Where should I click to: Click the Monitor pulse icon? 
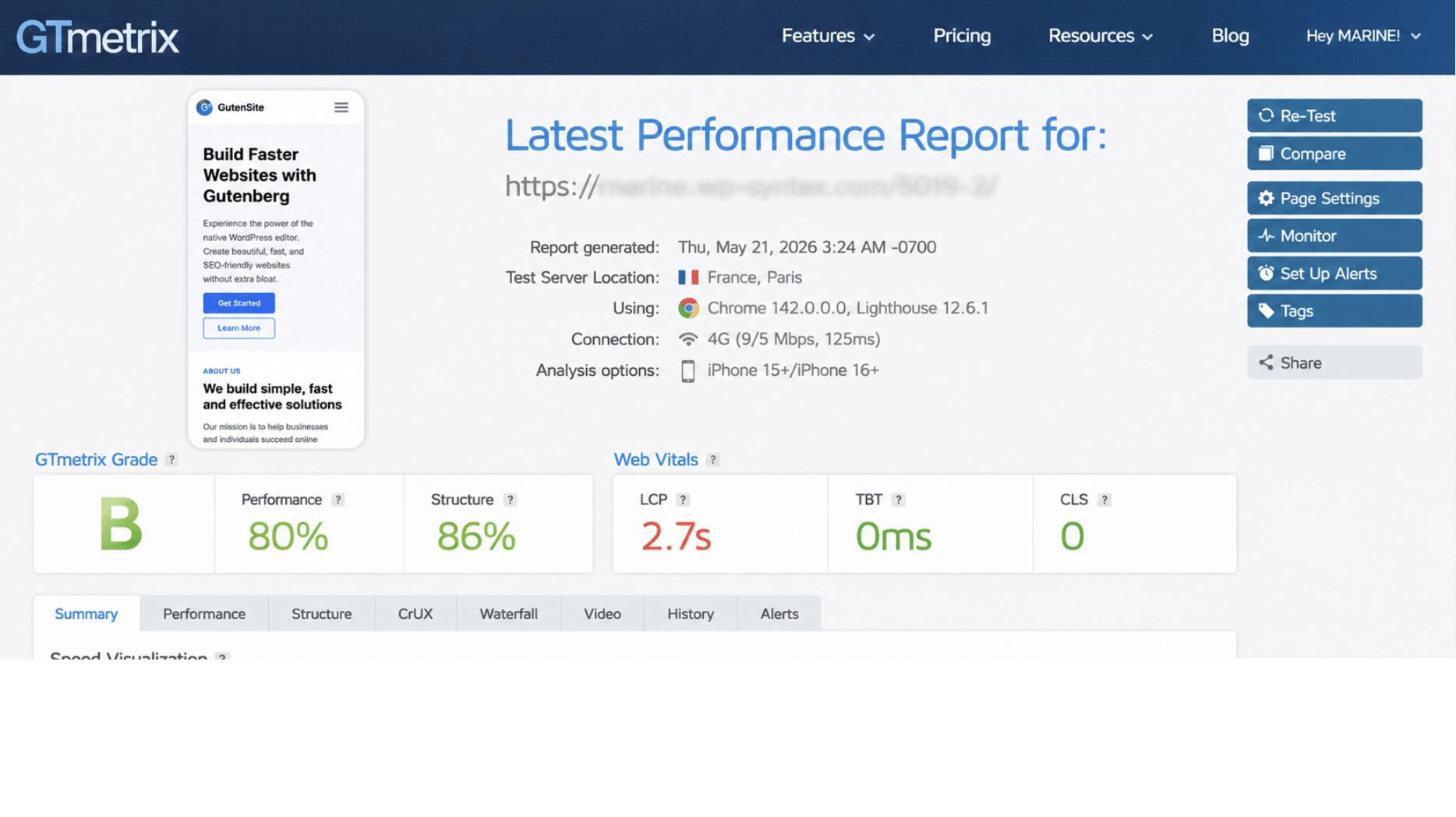pos(1266,235)
